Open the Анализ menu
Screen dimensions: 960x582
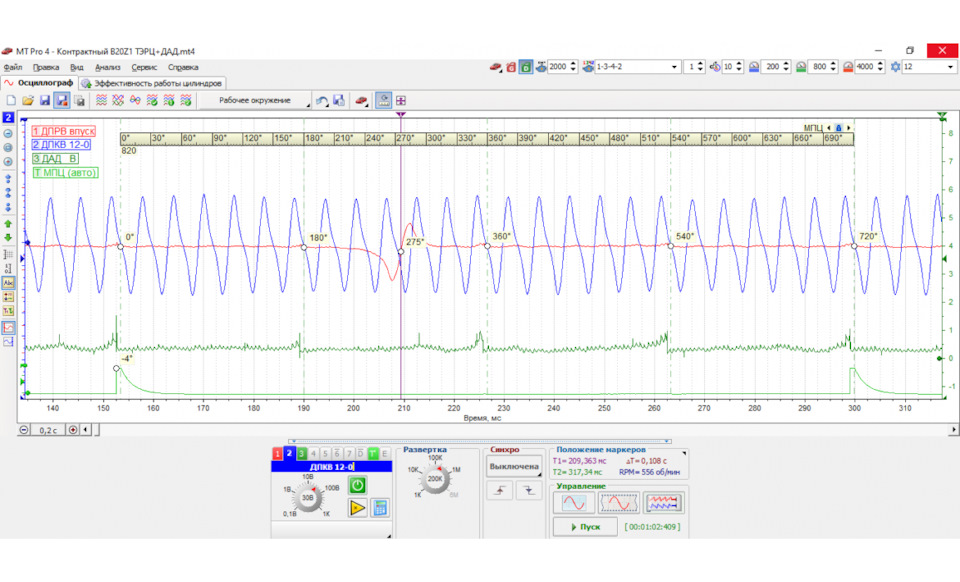(x=108, y=67)
